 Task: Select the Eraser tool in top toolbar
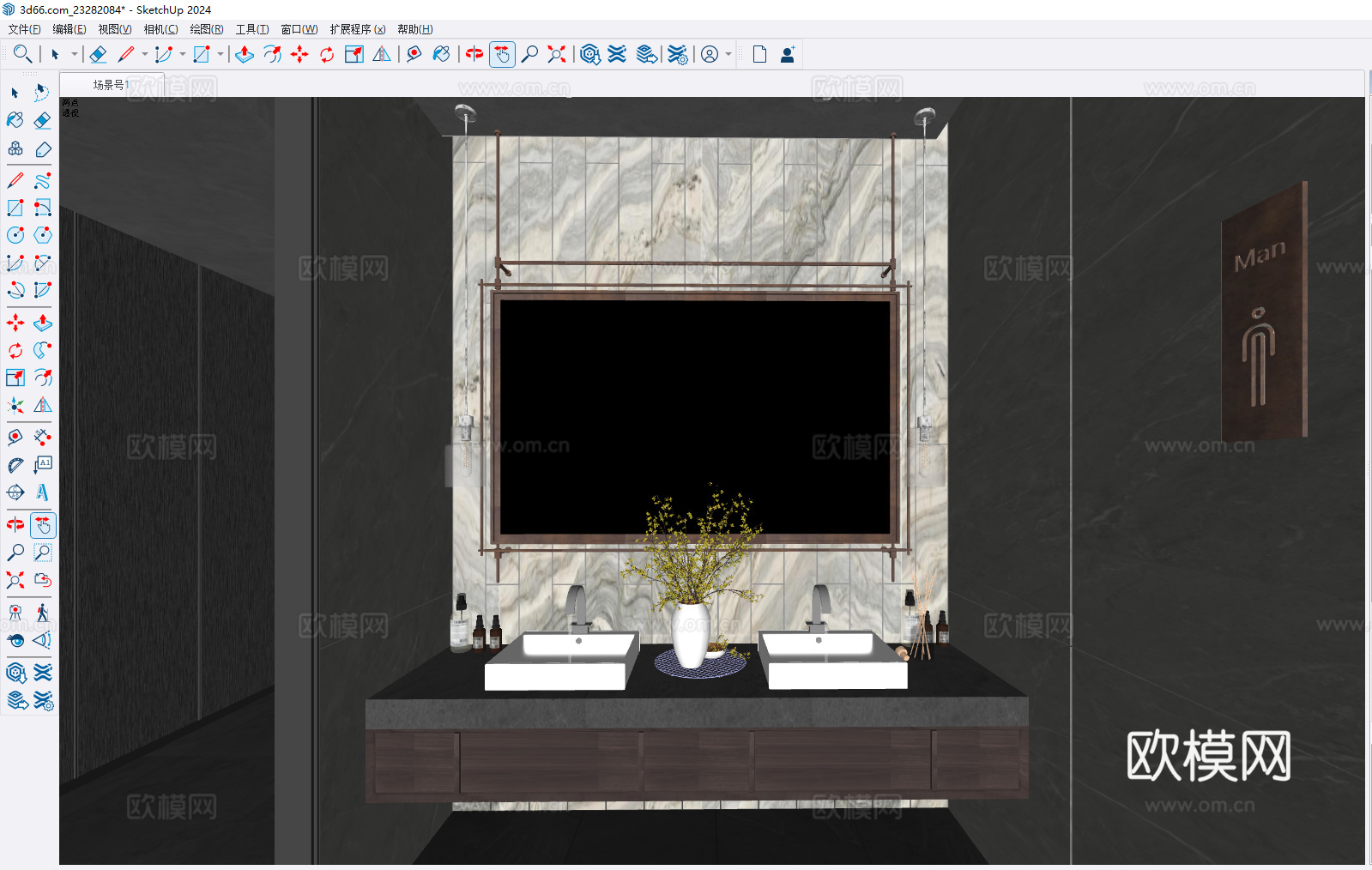(98, 54)
